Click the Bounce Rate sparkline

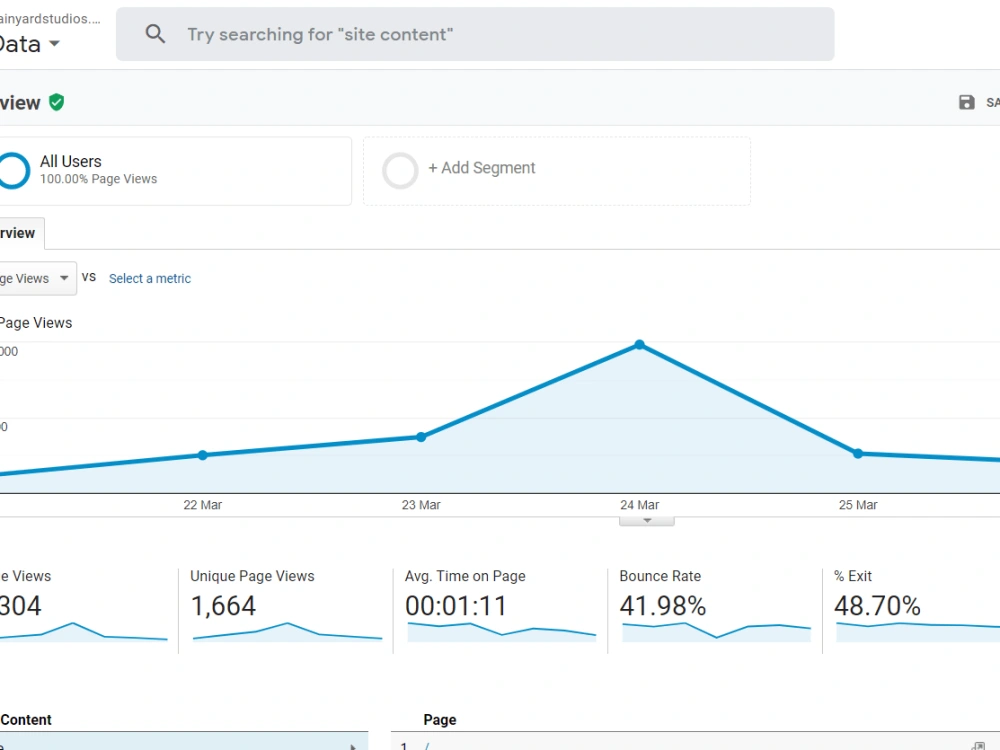tap(716, 631)
